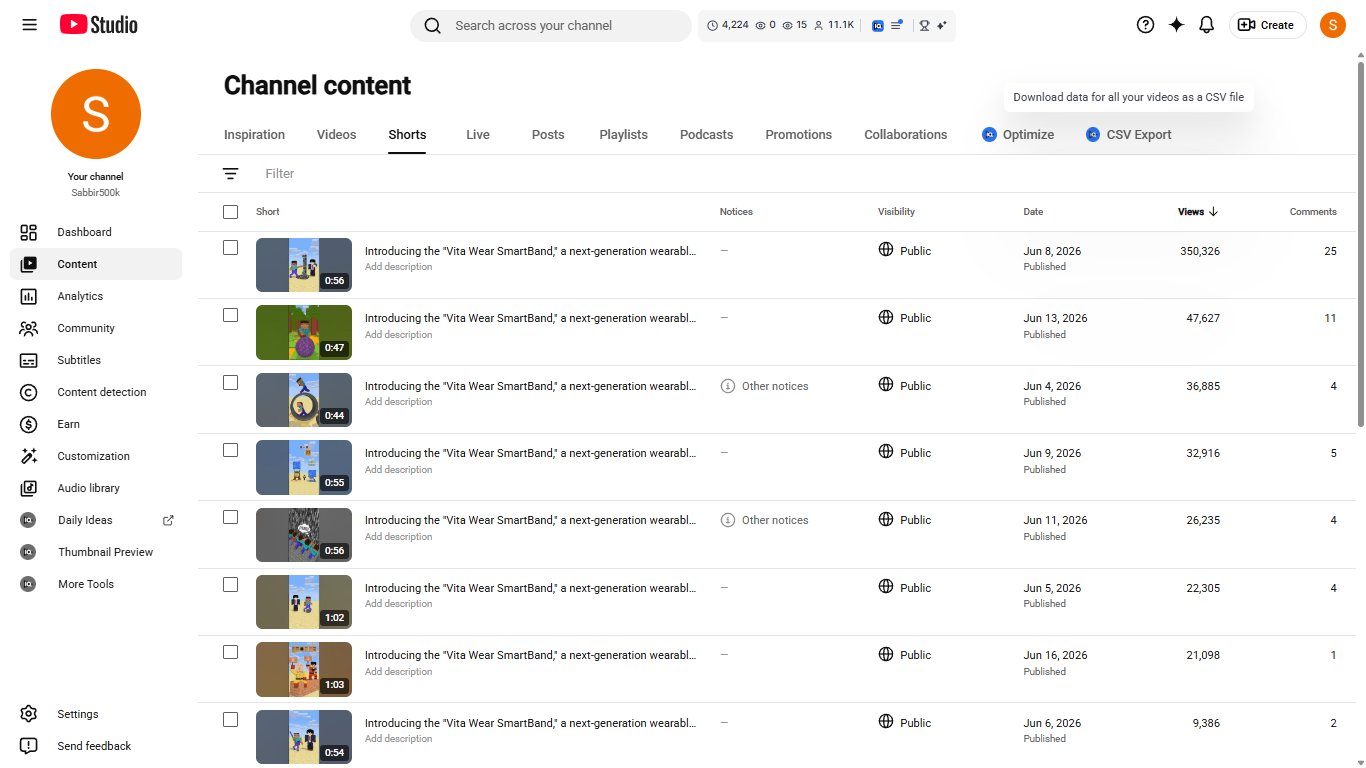Open Content detection in the sidebar
The height and width of the screenshot is (768, 1366).
96,392
